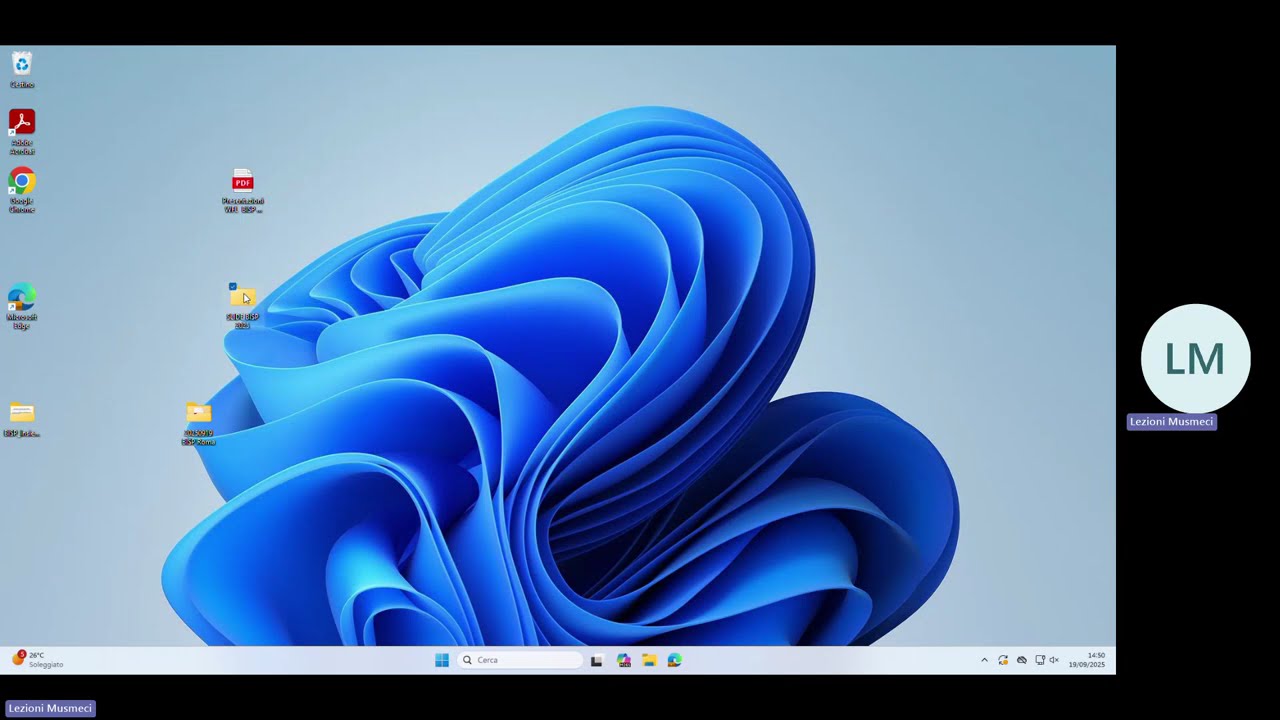Open the Copilot taskbar icon
Screen dimensions: 1280x720
pyautogui.click(x=624, y=660)
